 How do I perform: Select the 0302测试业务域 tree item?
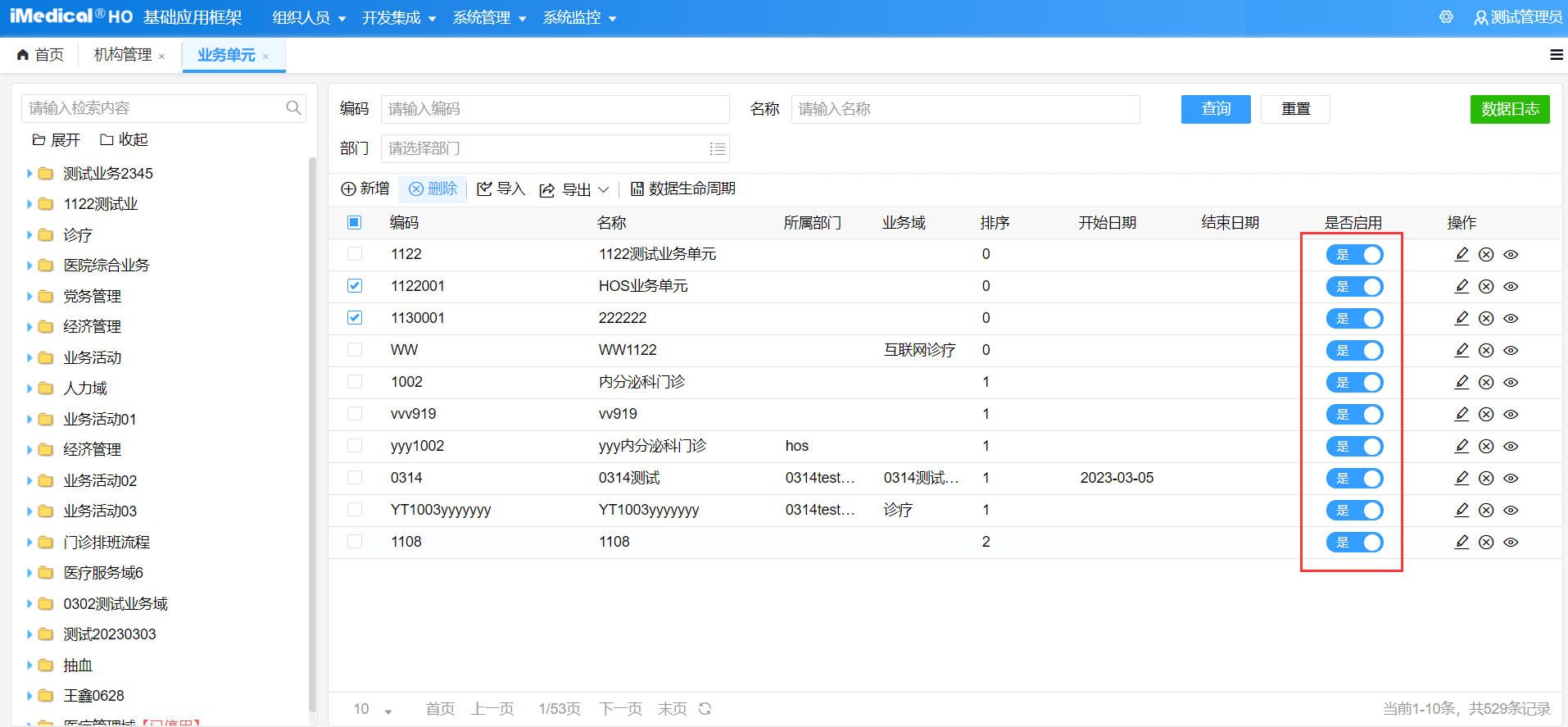coord(116,604)
